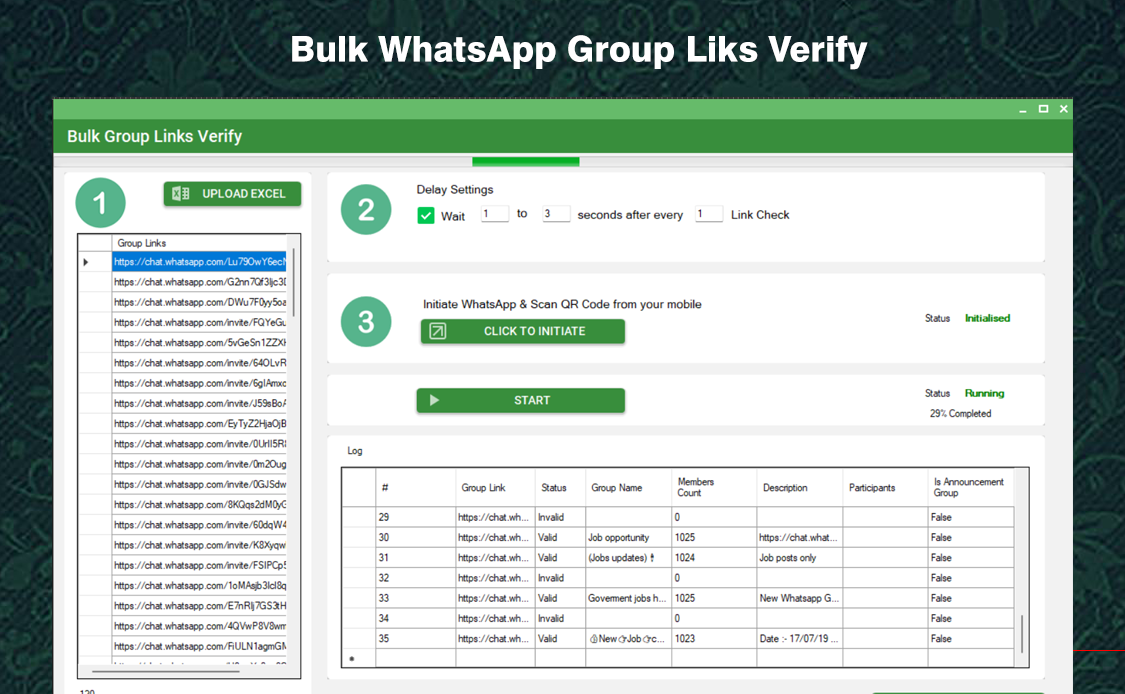Click the Description column header
This screenshot has width=1125, height=694.
[799, 487]
